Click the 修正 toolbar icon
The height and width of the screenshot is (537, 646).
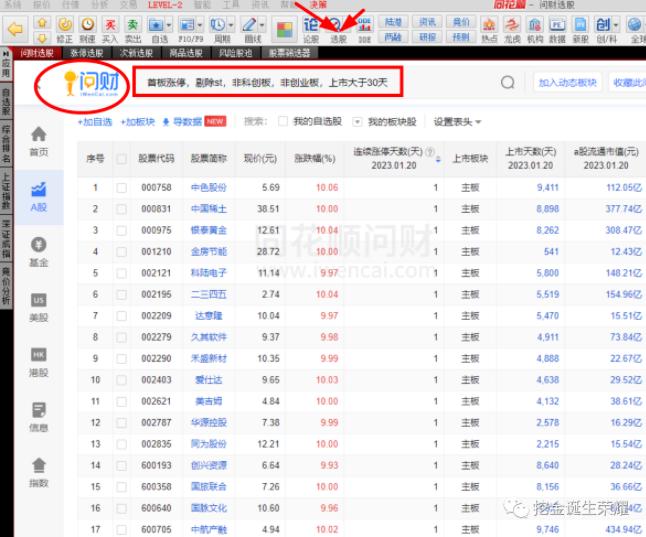[x=65, y=25]
